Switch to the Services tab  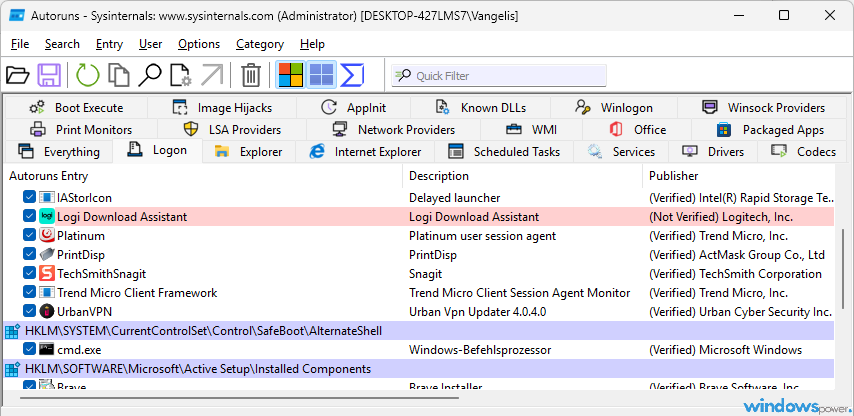point(620,152)
